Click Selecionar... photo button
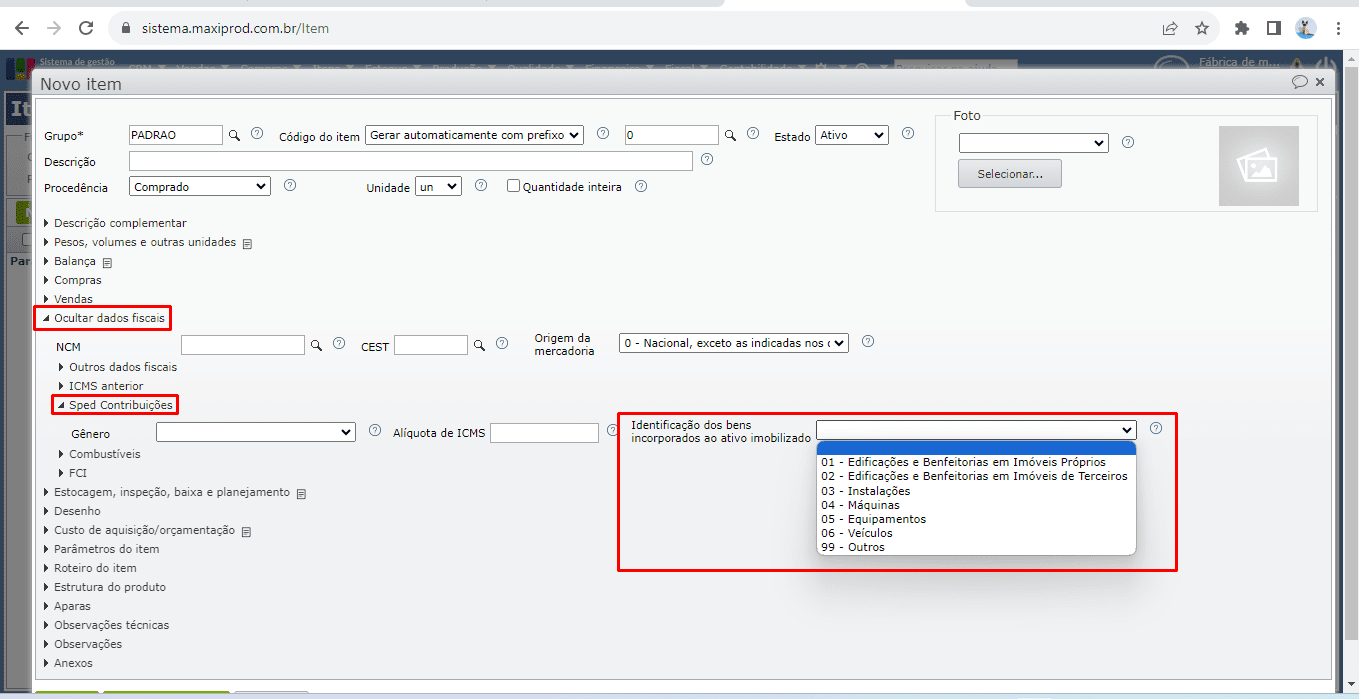1359x699 pixels. [x=1010, y=174]
